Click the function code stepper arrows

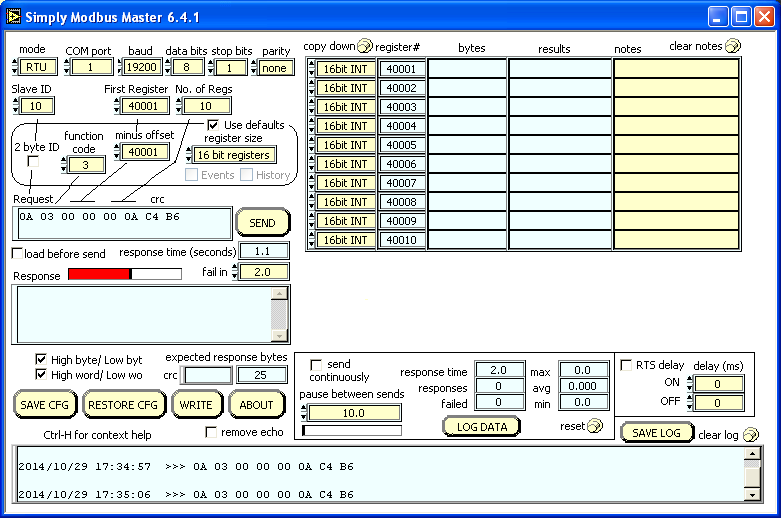point(64,165)
